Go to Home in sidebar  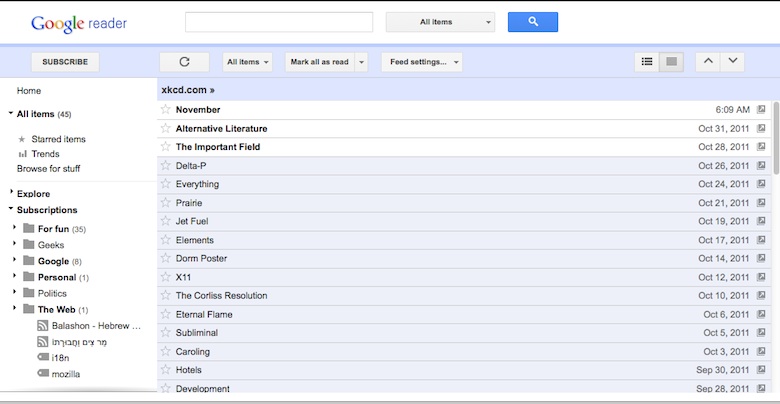[29, 91]
